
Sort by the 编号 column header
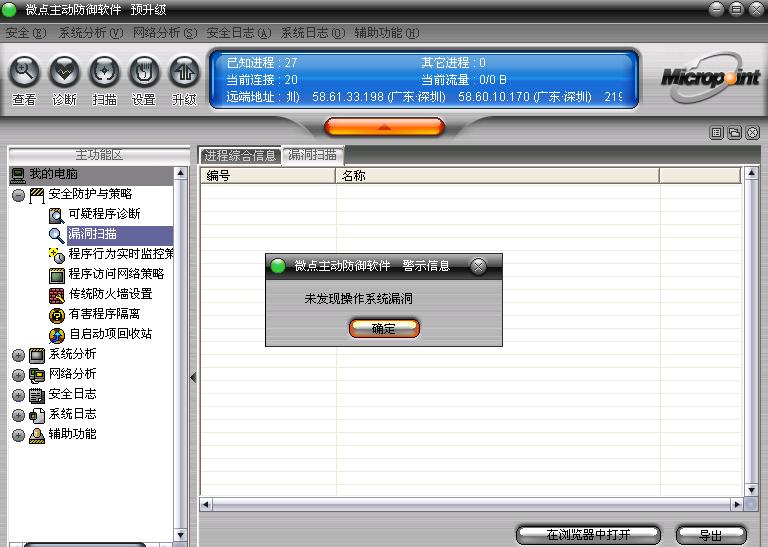268,176
